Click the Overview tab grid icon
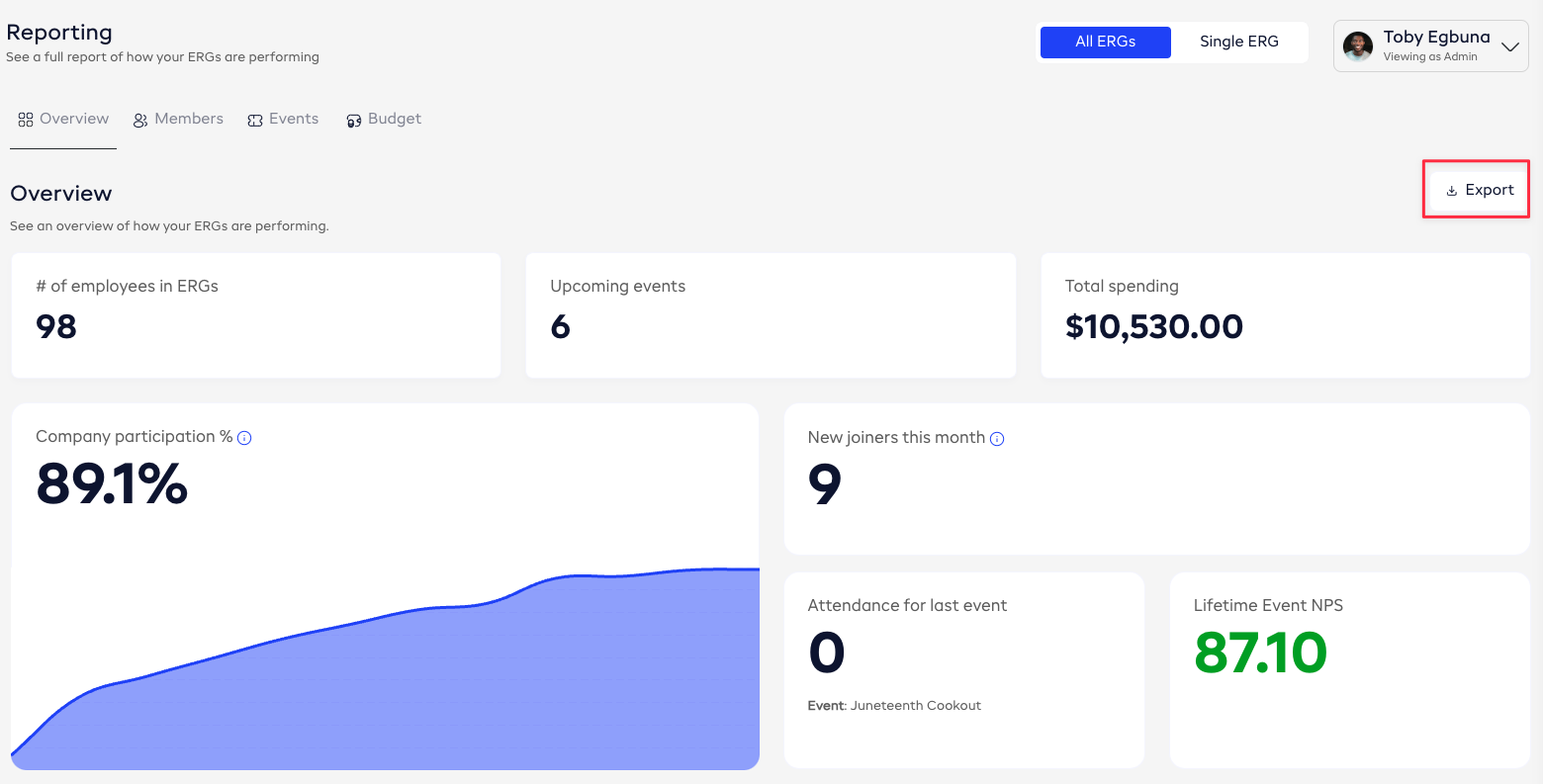The image size is (1543, 784). (26, 120)
